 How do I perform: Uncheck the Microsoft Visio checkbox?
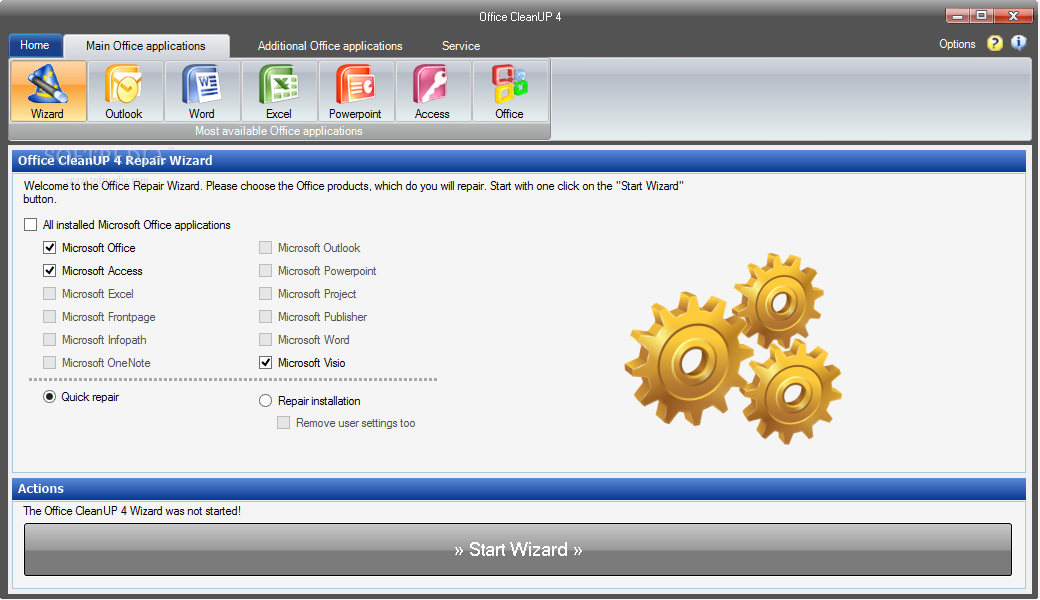(x=265, y=363)
